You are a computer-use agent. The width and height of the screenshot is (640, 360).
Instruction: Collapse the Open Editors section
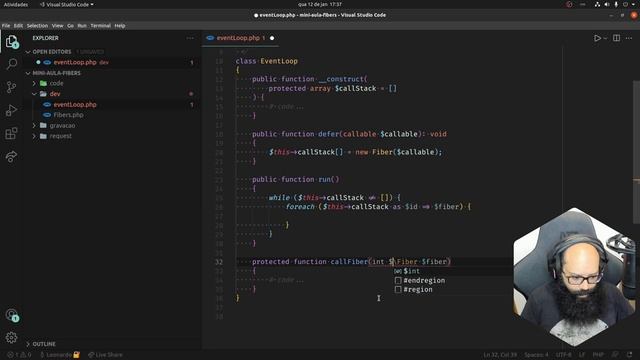click(x=28, y=52)
